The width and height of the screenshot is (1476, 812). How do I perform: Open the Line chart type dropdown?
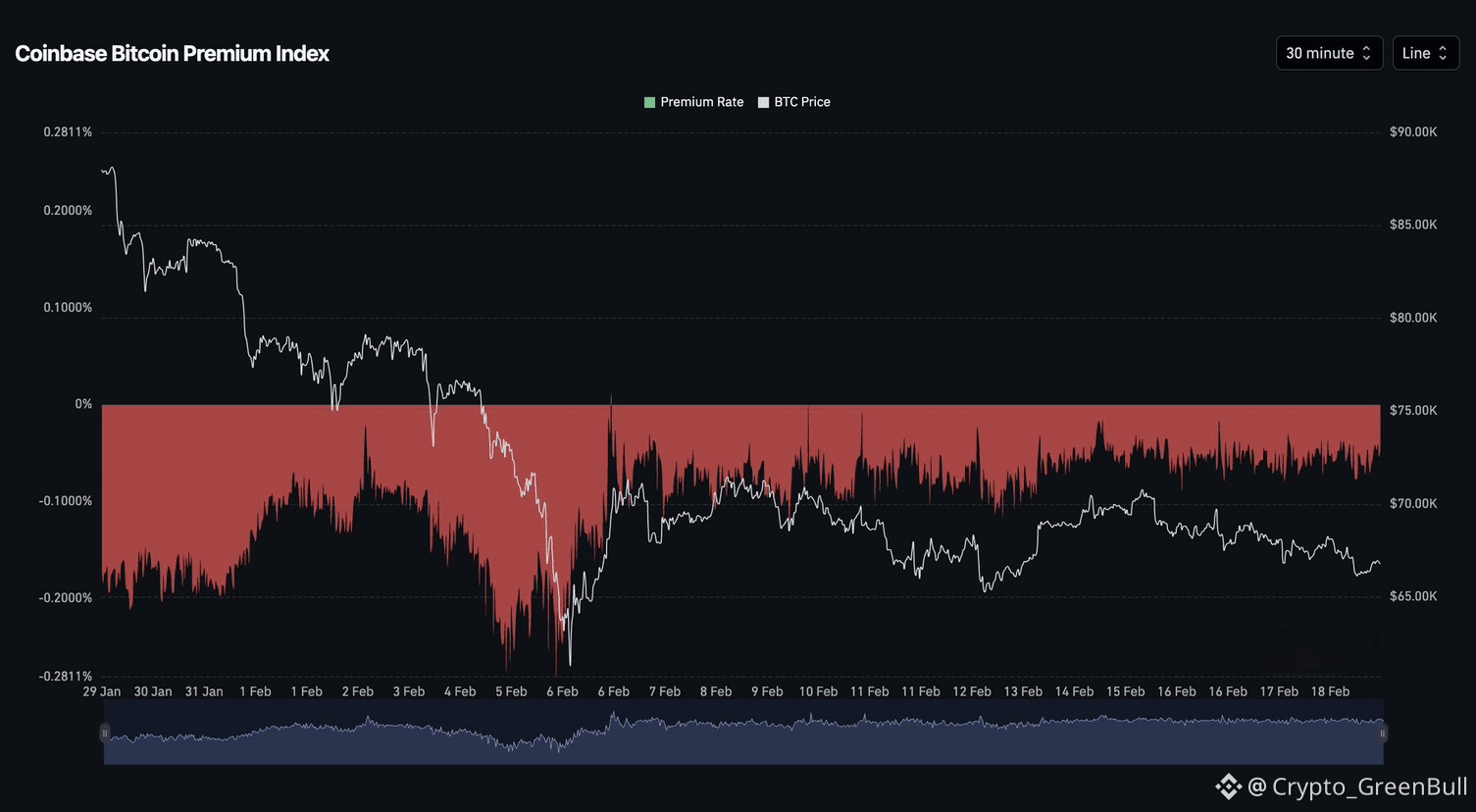coord(1425,53)
